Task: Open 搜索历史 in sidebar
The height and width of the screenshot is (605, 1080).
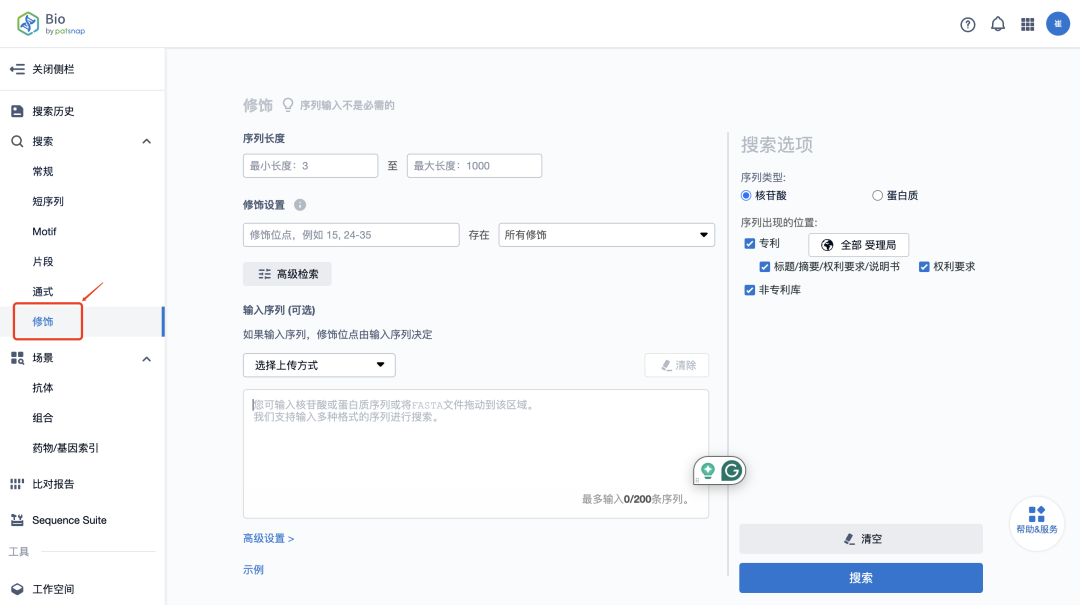Action: (x=53, y=111)
